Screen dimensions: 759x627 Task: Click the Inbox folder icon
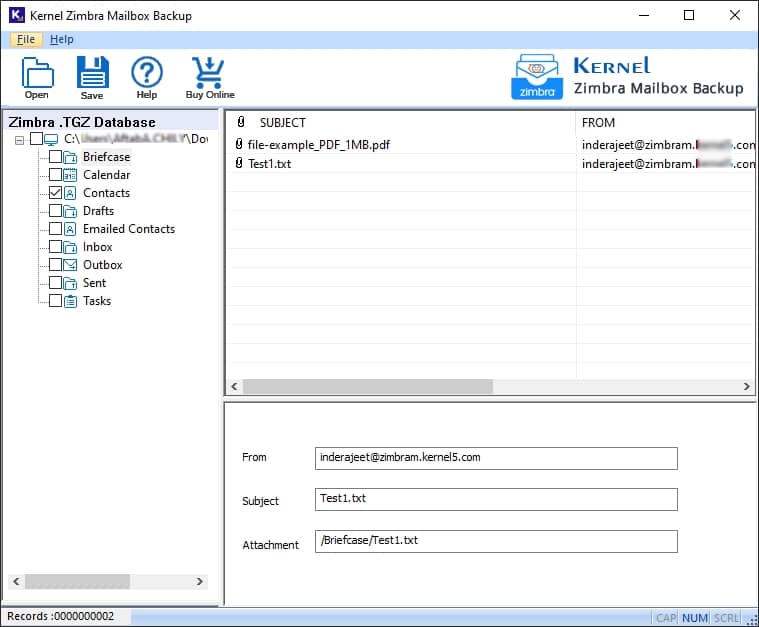(x=70, y=247)
